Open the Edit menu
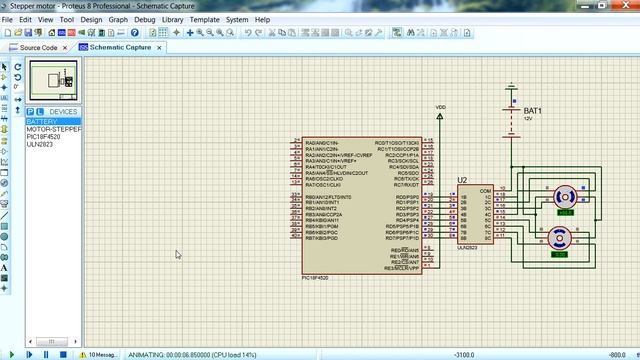Screen dimensions: 640x360 (25, 20)
